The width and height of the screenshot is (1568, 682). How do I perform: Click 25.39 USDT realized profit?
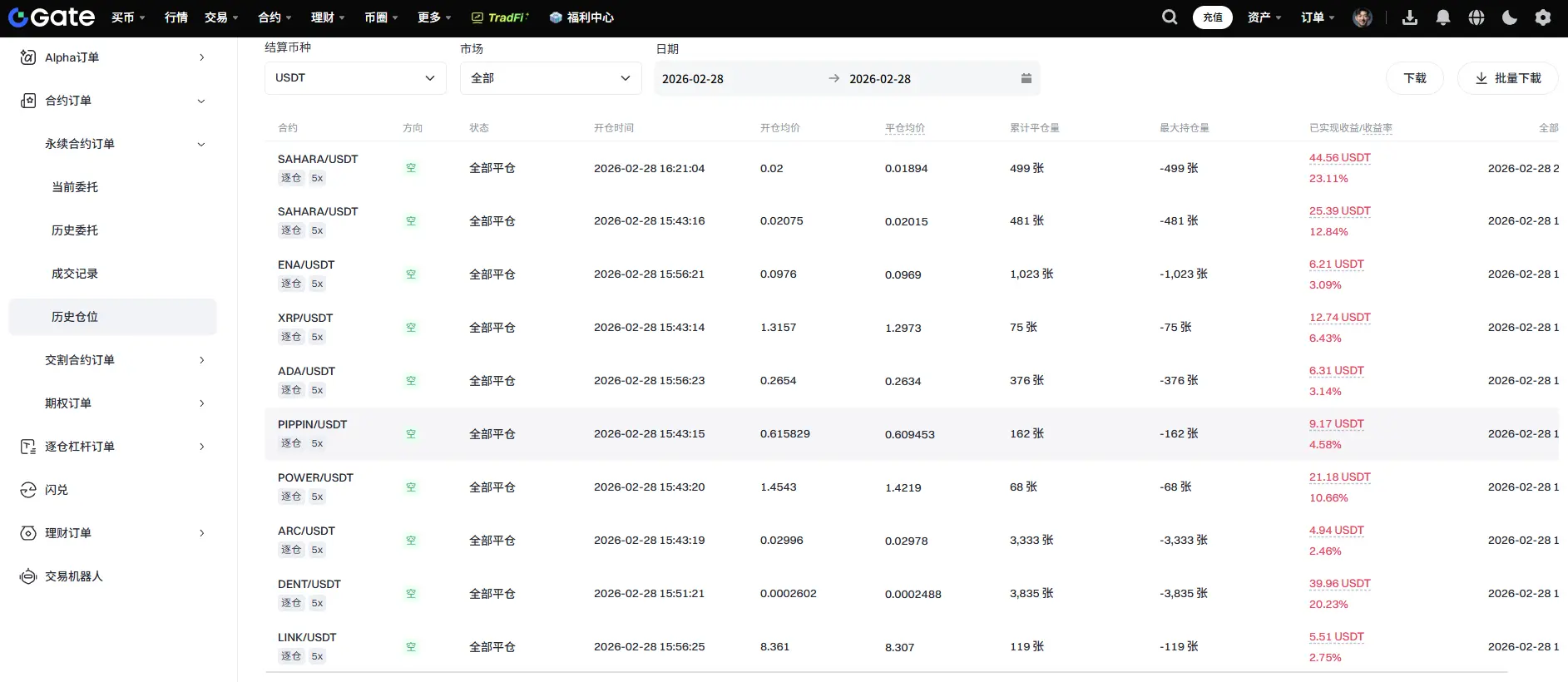(1340, 211)
